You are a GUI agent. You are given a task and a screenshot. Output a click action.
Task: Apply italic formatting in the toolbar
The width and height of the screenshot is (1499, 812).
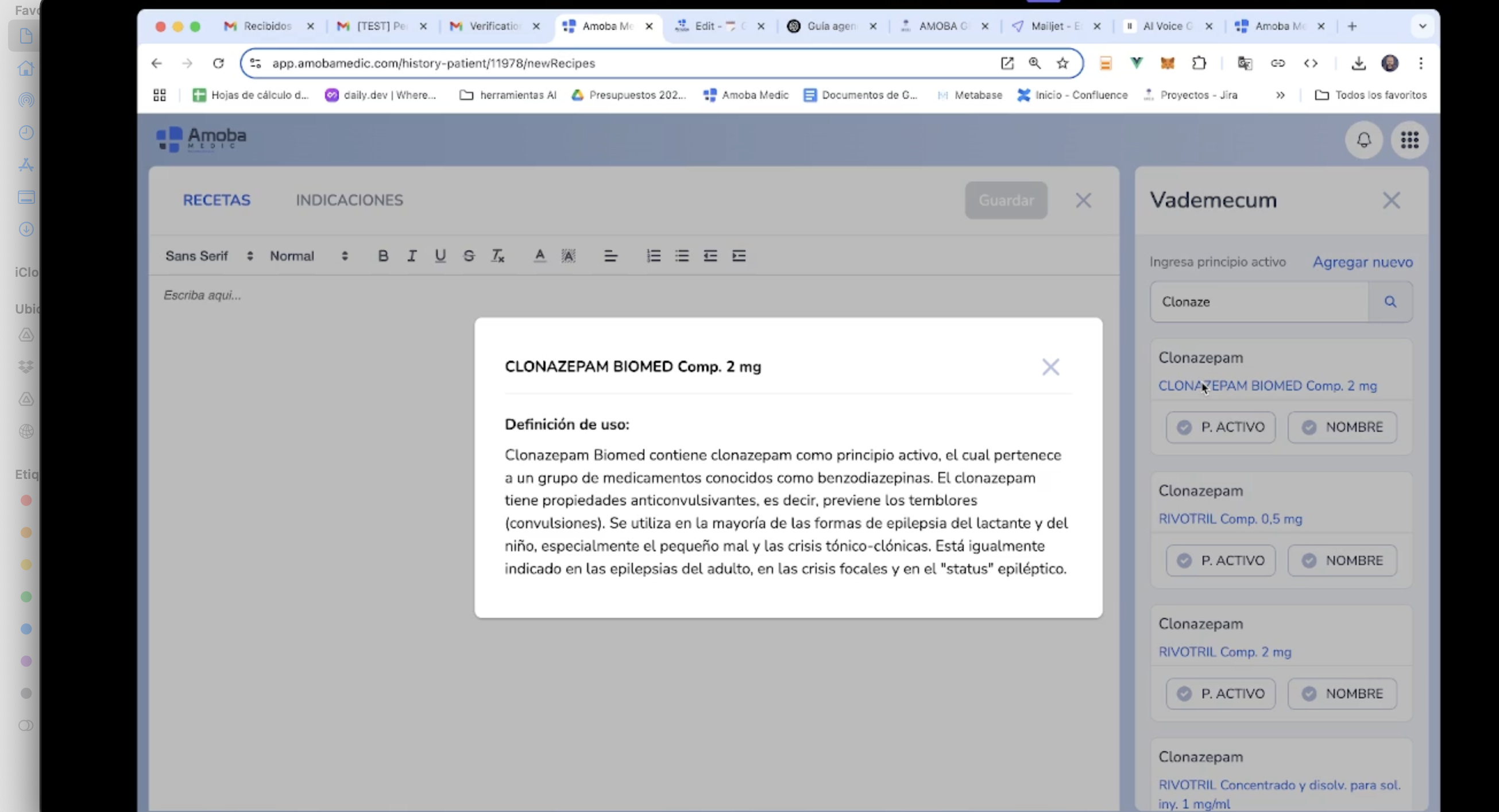pyautogui.click(x=411, y=256)
